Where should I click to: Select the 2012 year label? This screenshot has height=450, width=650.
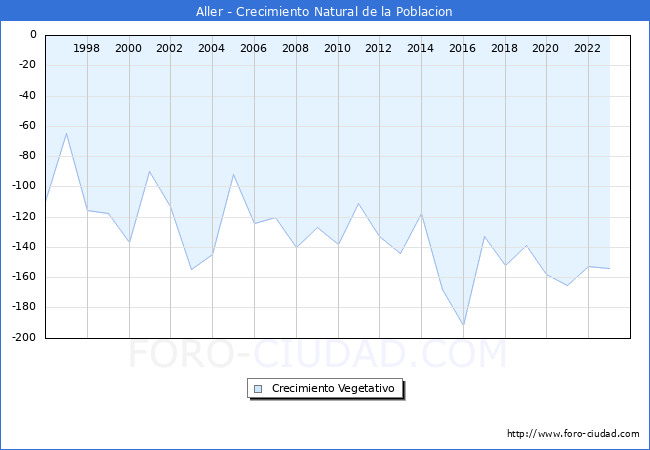pyautogui.click(x=378, y=48)
